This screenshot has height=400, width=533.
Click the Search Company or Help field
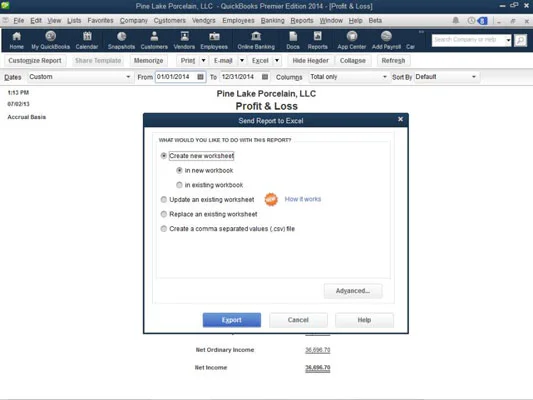tap(468, 40)
